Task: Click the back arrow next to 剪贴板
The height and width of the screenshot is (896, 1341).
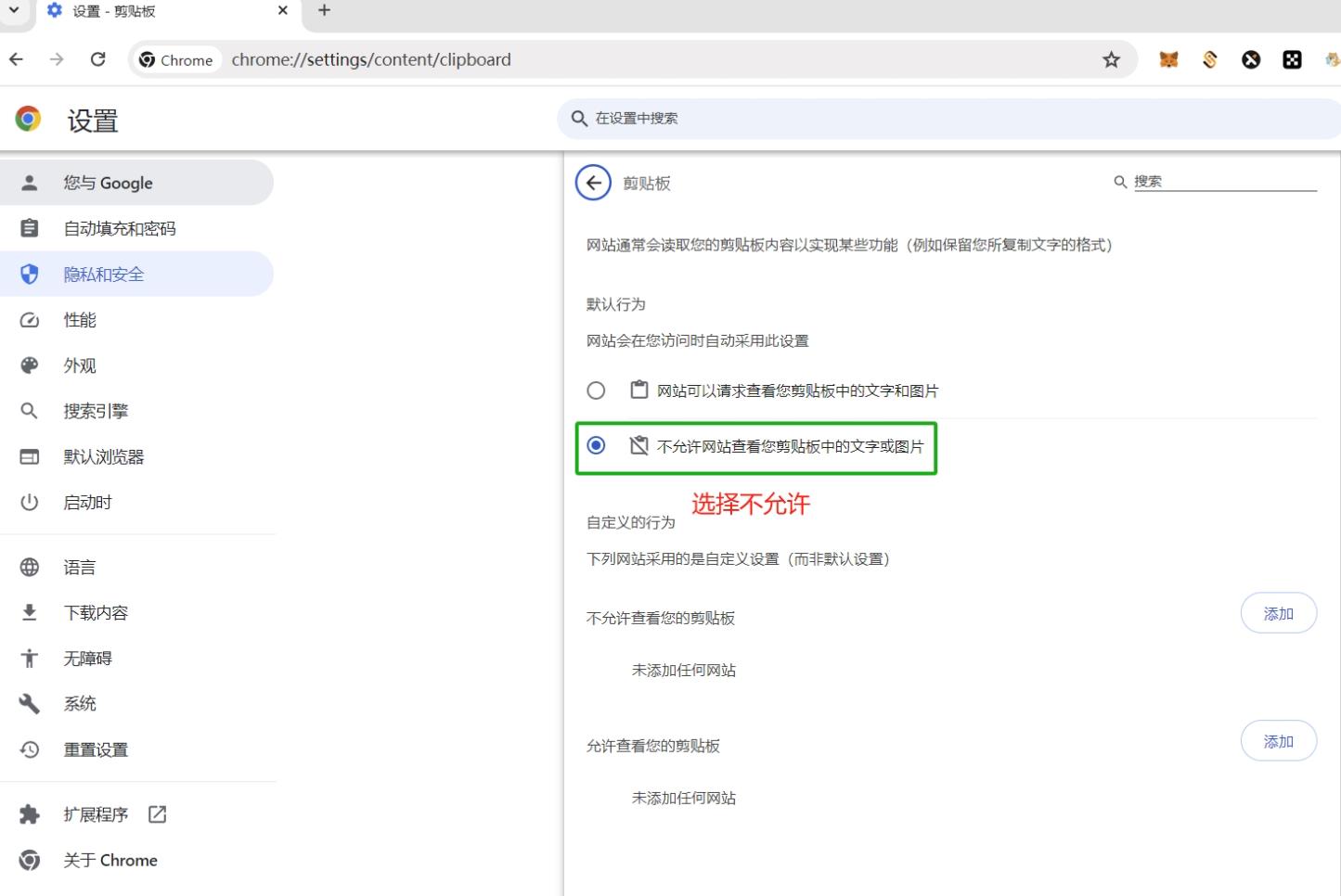Action: (593, 183)
